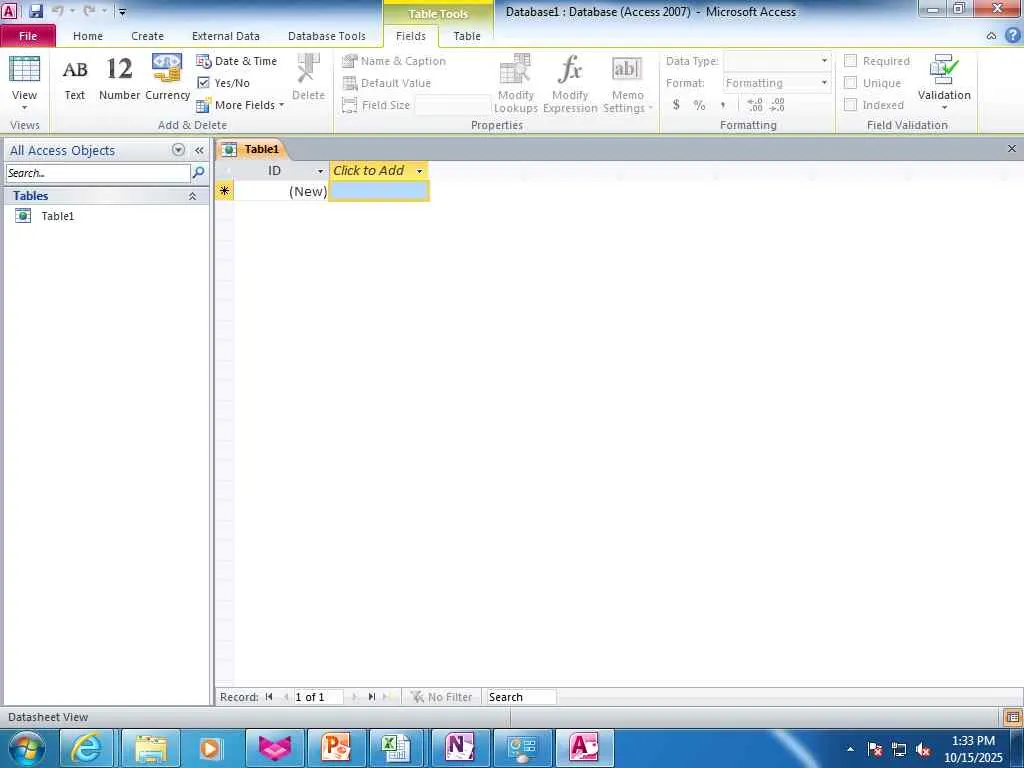Close the Table1 document window
Image resolution: width=1024 pixels, height=768 pixels.
pyautogui.click(x=1012, y=149)
